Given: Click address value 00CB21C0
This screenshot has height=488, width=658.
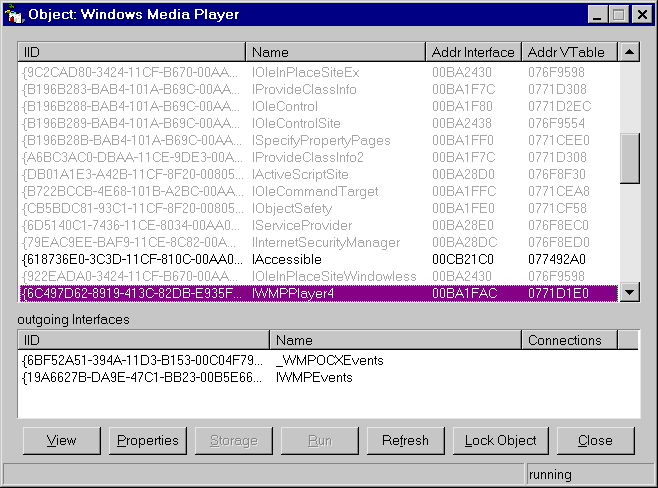Looking at the screenshot, I should pos(463,259).
